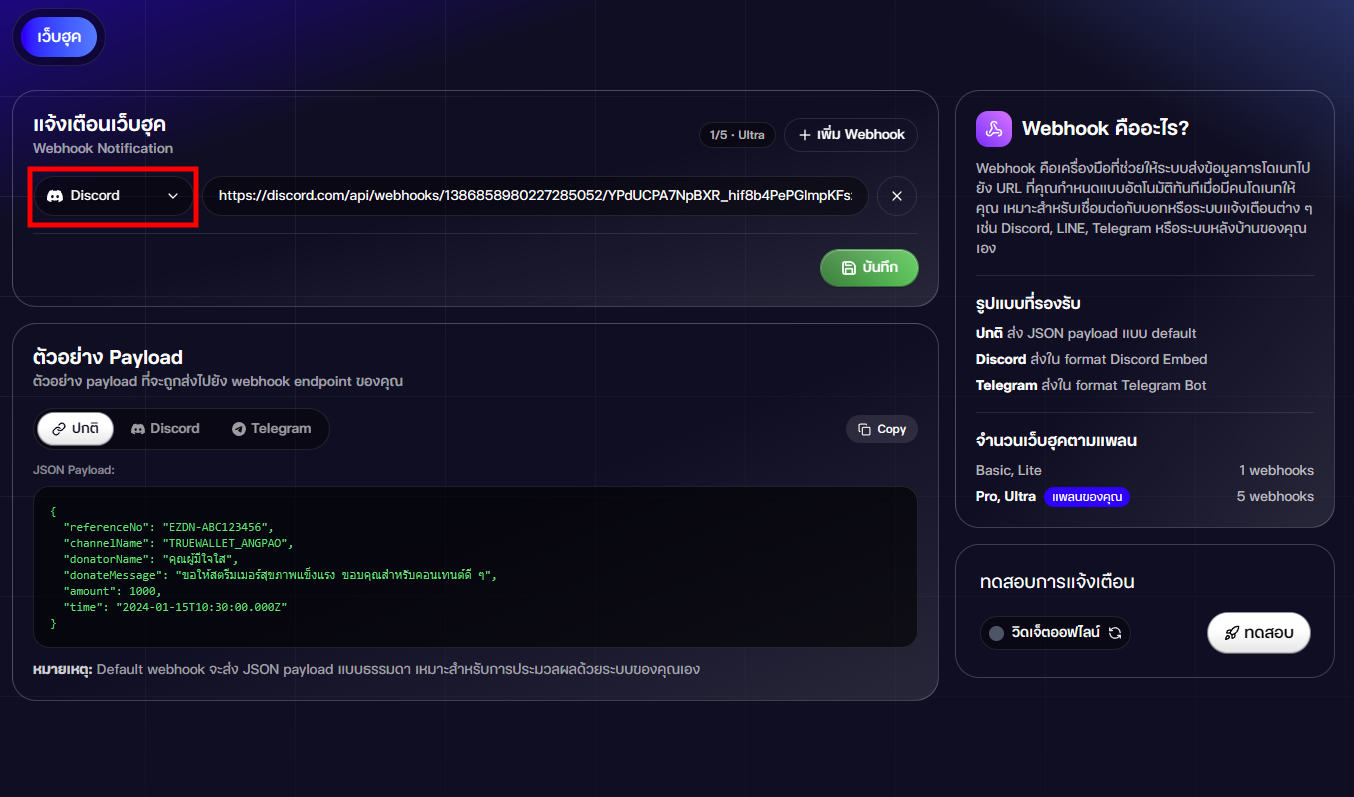Click the JSON payload code block

[x=475, y=567]
